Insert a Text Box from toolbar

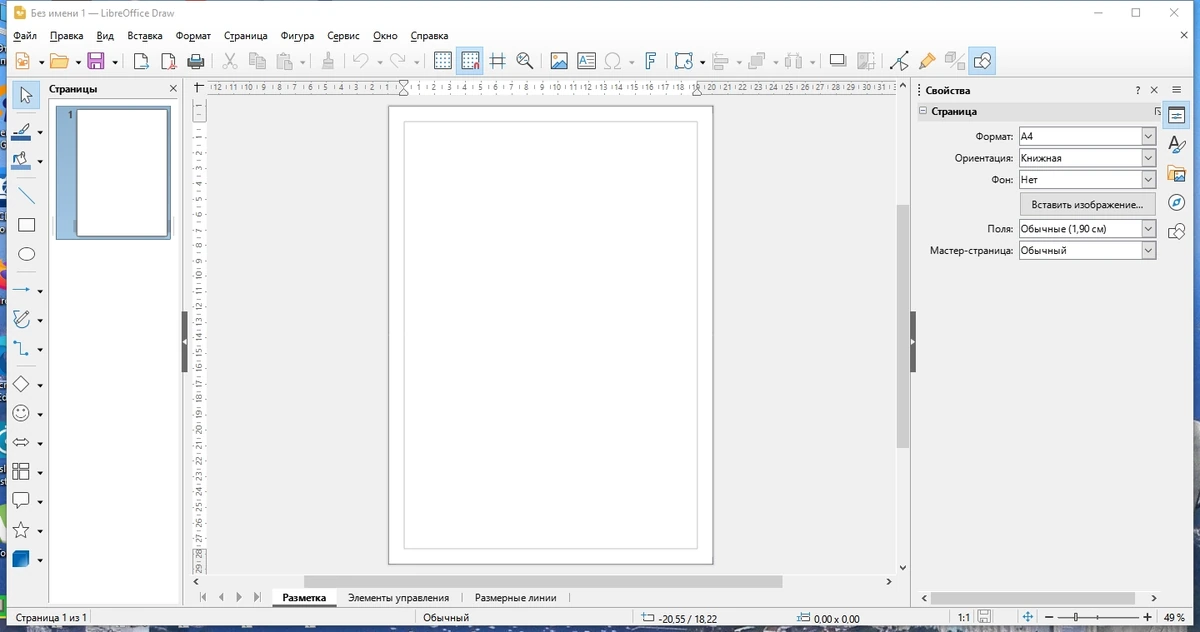(x=586, y=61)
